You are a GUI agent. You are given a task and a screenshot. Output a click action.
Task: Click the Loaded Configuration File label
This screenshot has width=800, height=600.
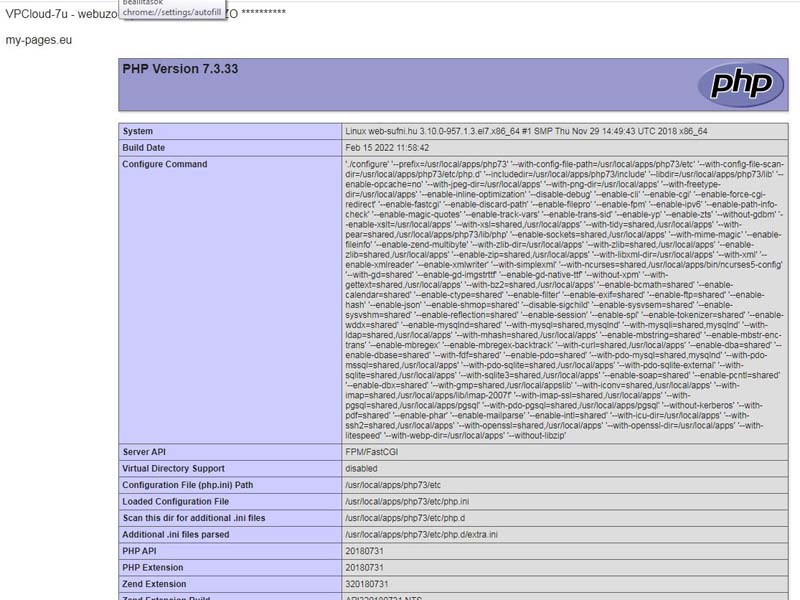(x=176, y=501)
